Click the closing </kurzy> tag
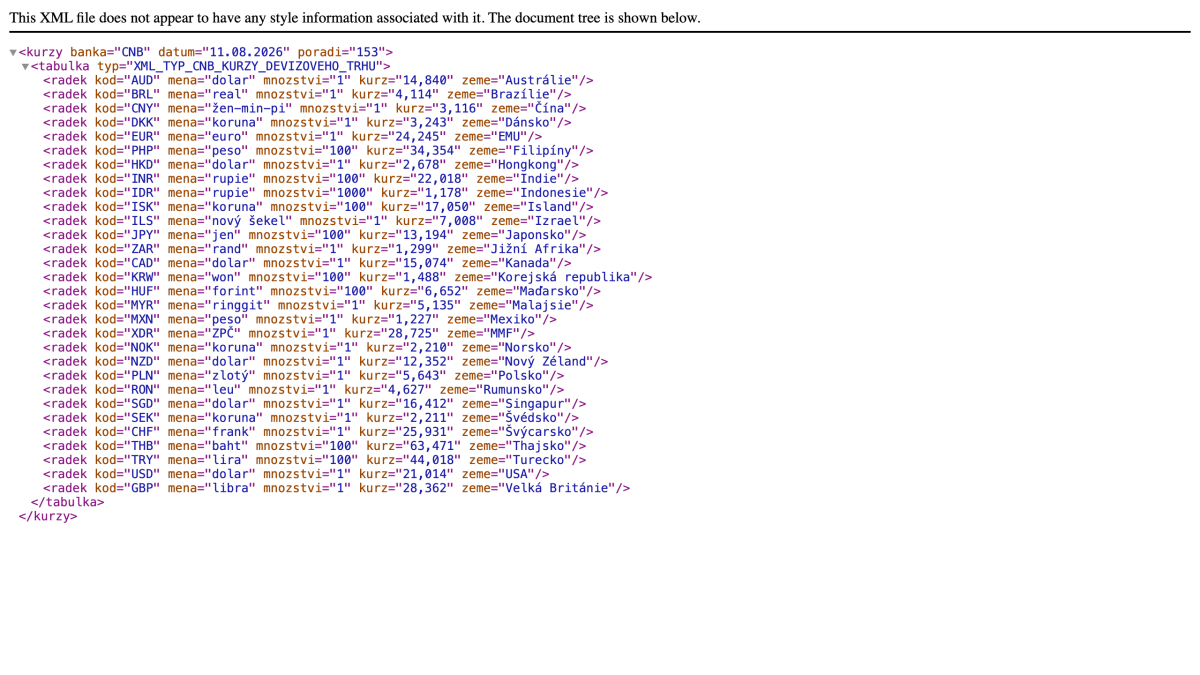This screenshot has height=675, width=1200. [x=48, y=516]
